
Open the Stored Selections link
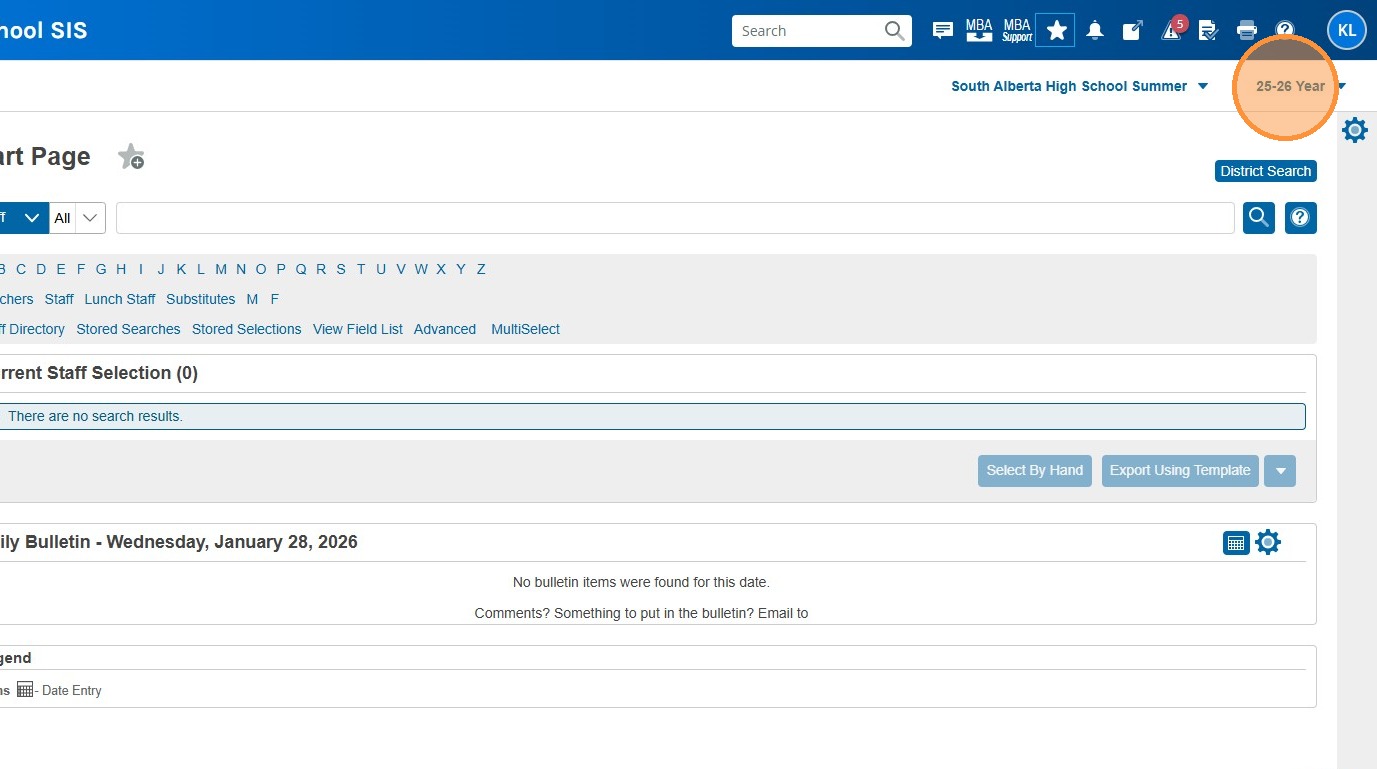pos(246,329)
